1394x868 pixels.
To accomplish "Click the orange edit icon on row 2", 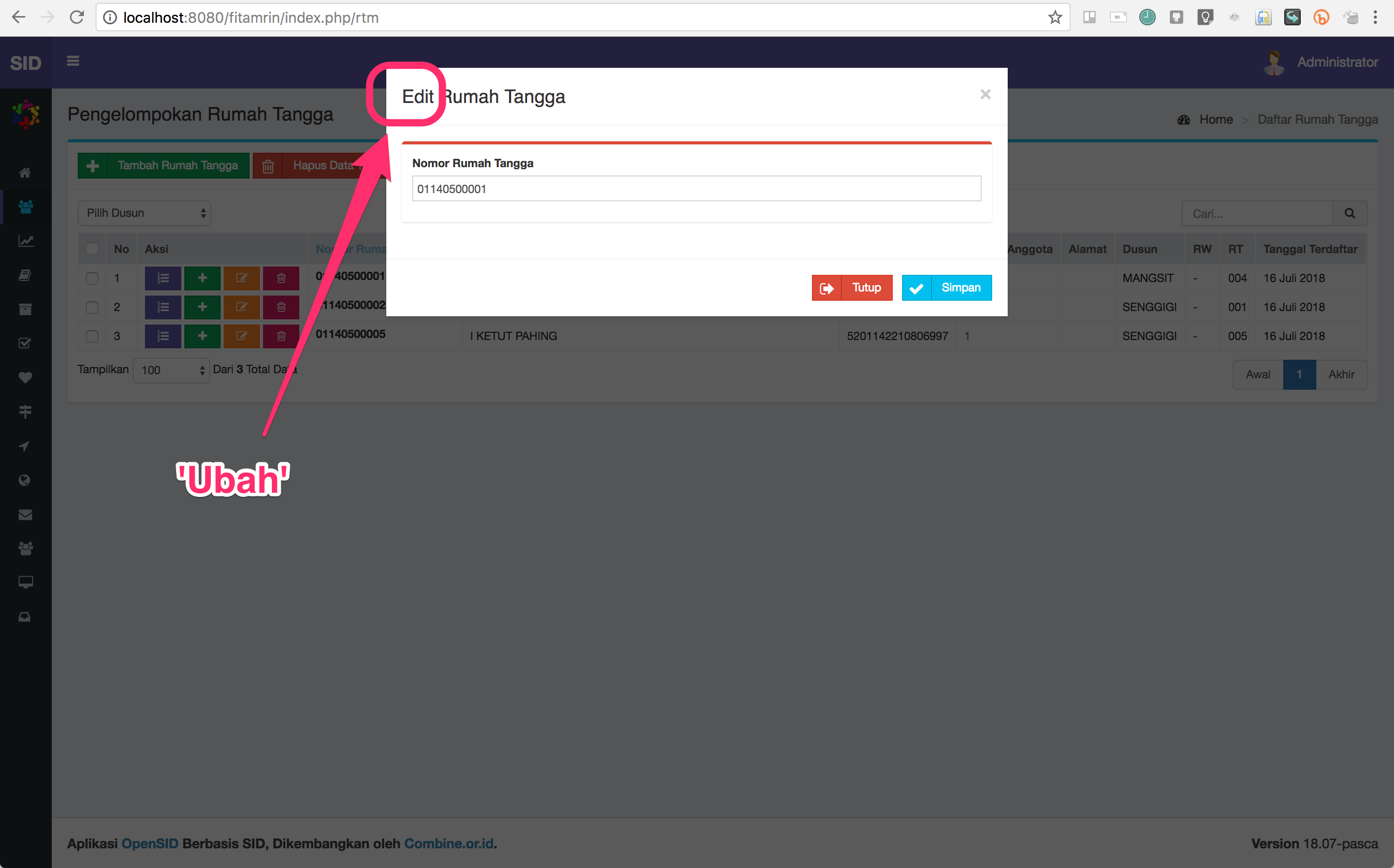I will [241, 307].
